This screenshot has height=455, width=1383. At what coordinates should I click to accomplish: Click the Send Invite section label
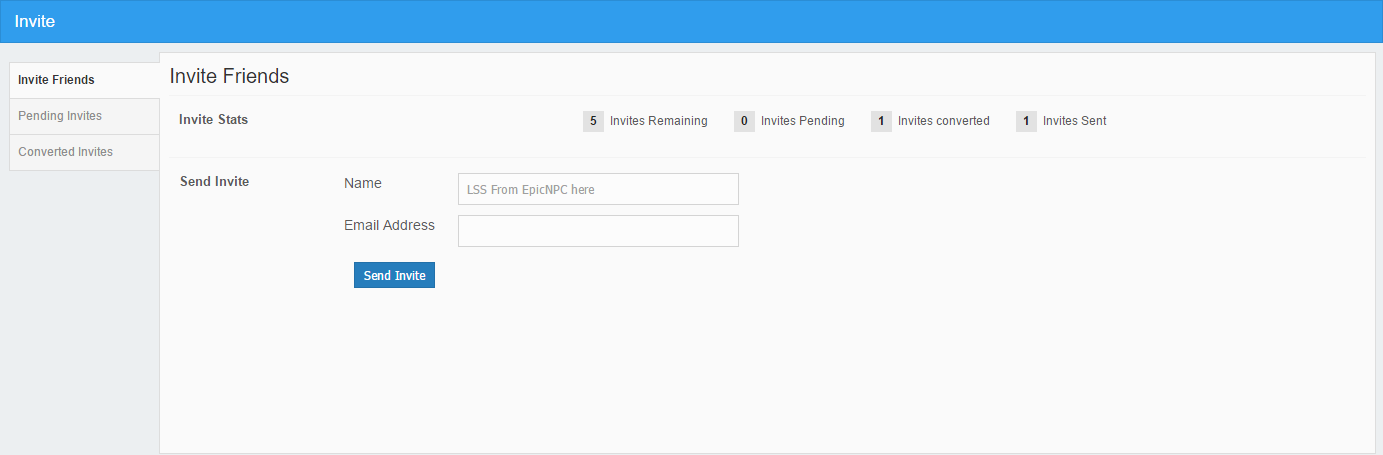[214, 182]
